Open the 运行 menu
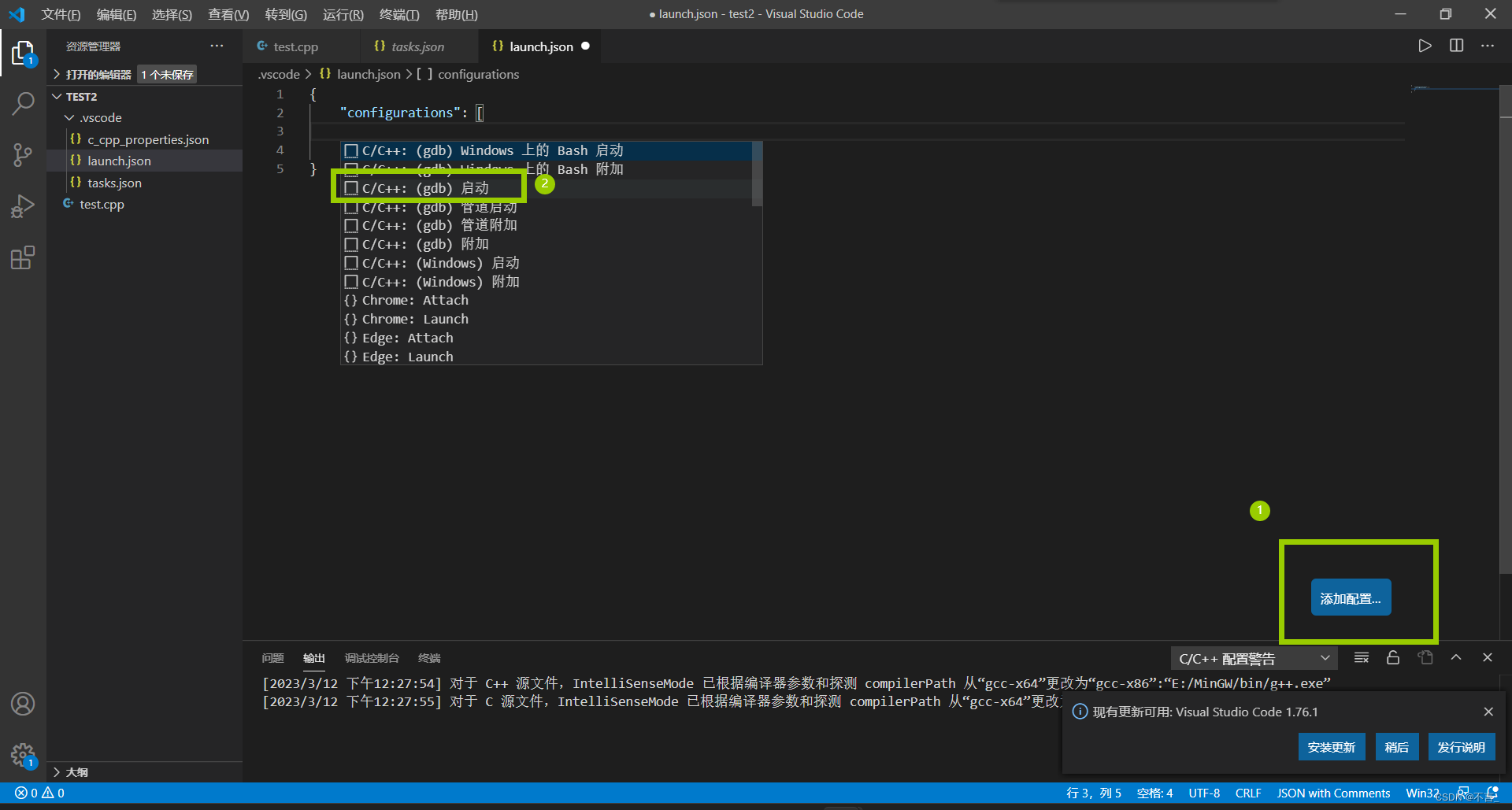1512x810 pixels. click(x=343, y=14)
